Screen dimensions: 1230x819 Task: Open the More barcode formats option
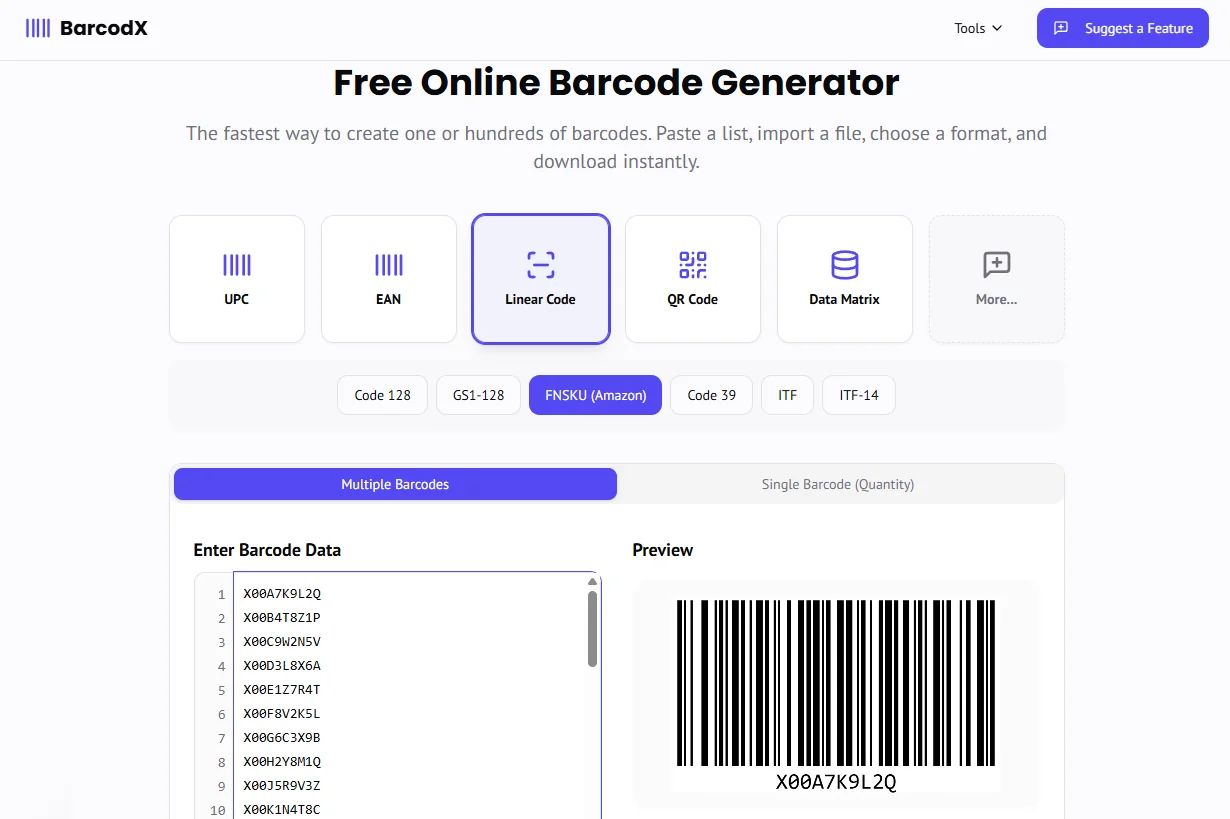tap(996, 265)
